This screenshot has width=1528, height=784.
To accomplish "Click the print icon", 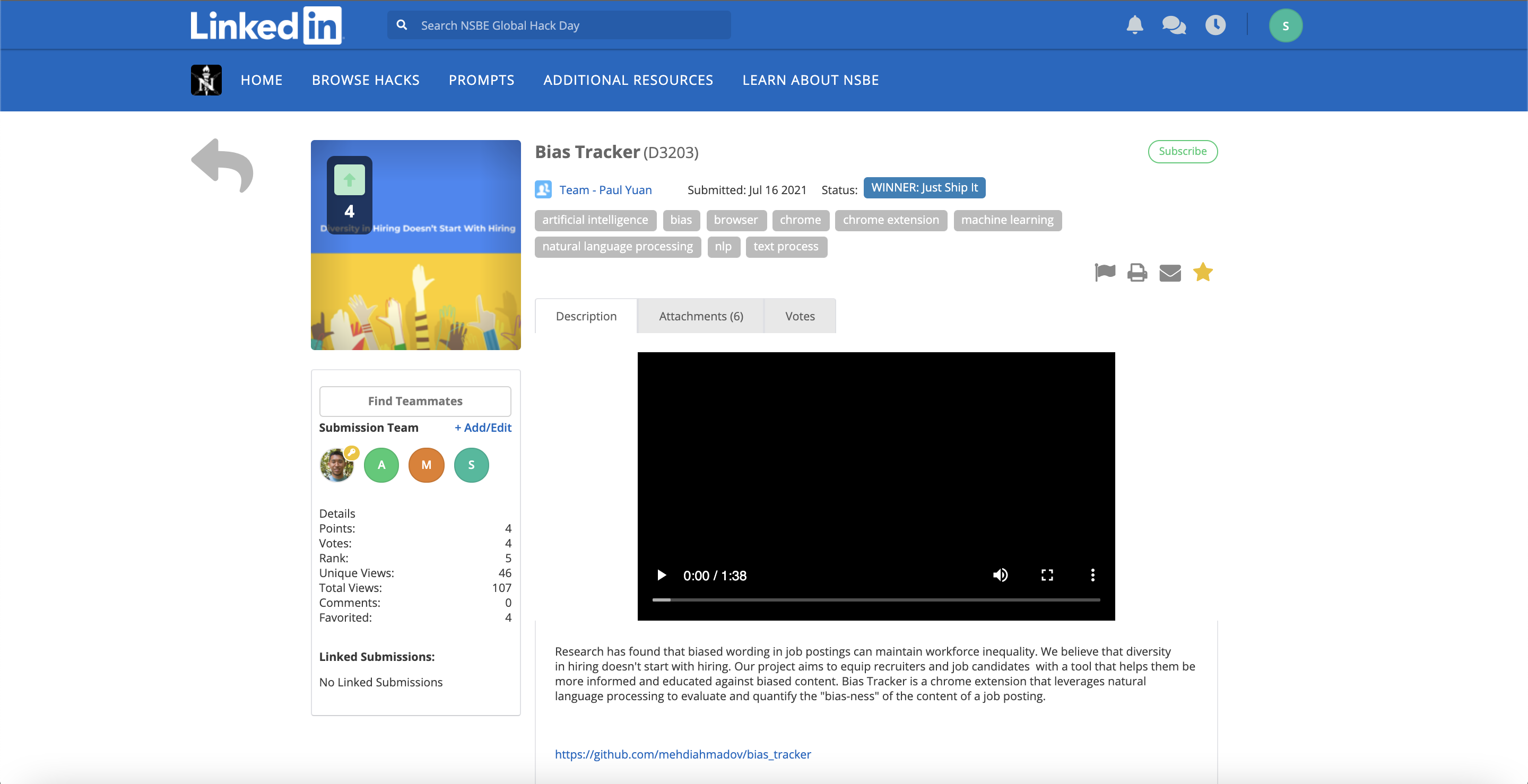I will click(1137, 272).
